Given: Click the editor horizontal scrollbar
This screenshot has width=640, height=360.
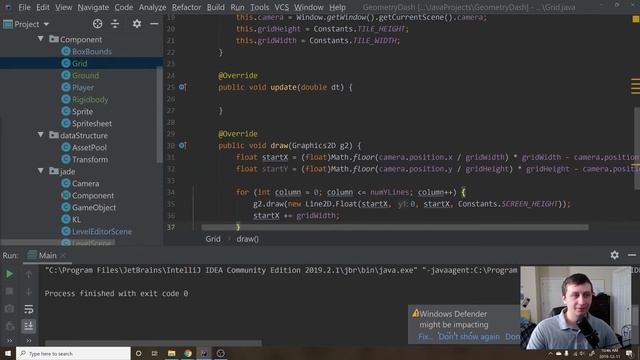Looking at the screenshot, I should [x=395, y=227].
